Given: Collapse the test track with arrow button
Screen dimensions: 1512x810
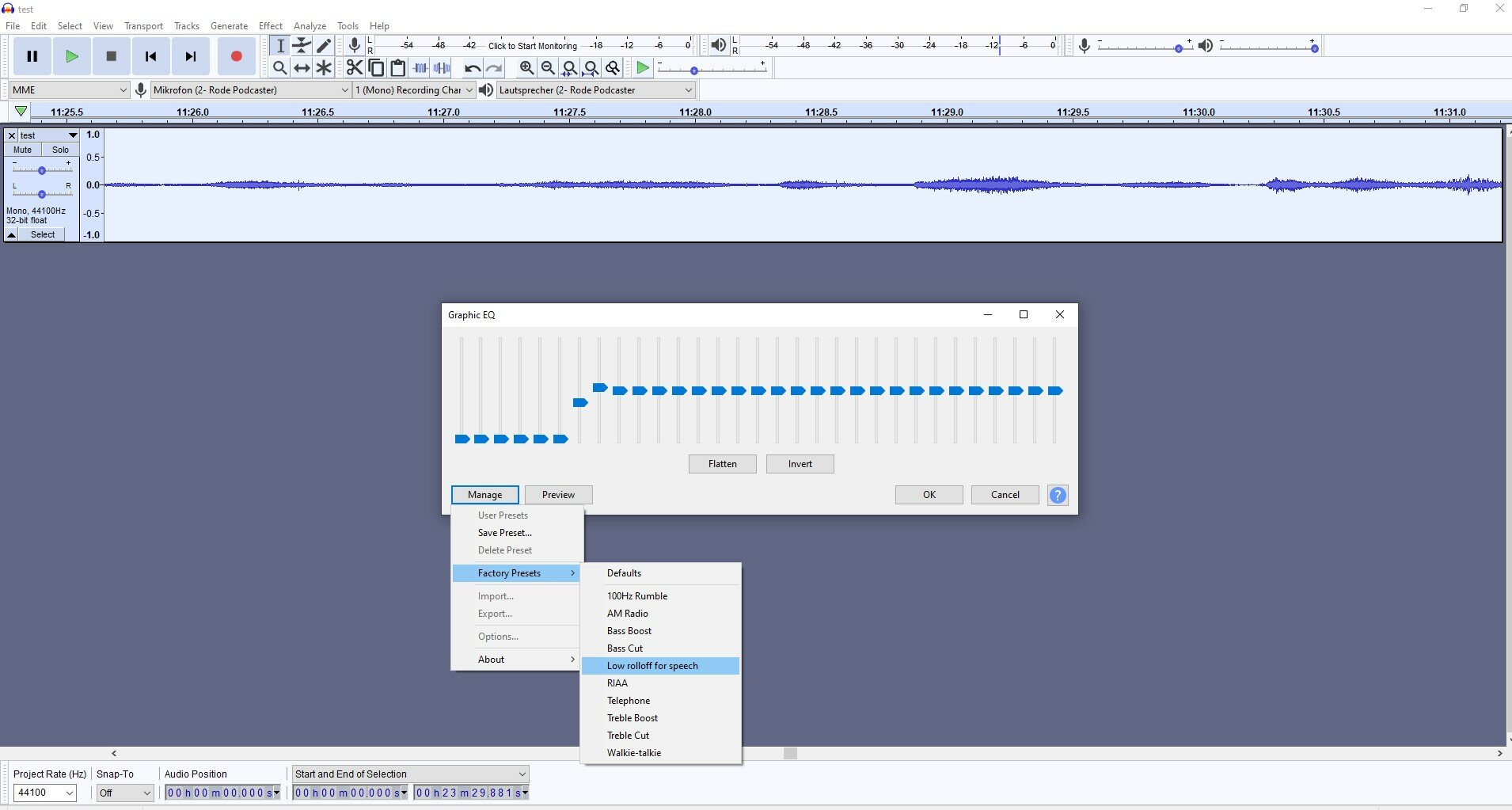Looking at the screenshot, I should pos(12,235).
